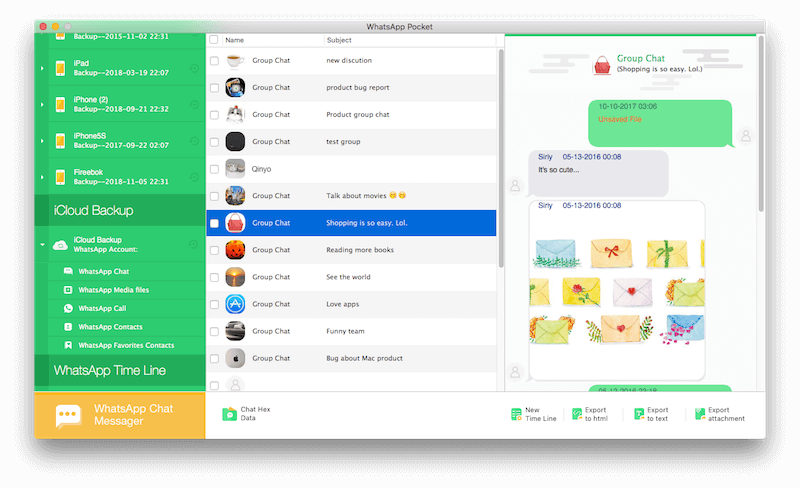The image size is (800, 488).
Task: Check the box for Product group chat
Action: 214,115
